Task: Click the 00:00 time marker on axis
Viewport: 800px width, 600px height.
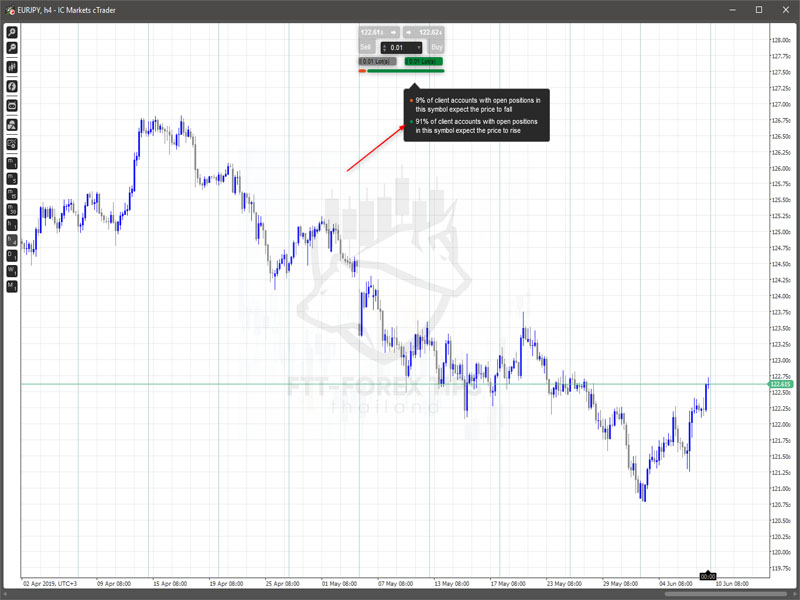Action: click(x=708, y=576)
